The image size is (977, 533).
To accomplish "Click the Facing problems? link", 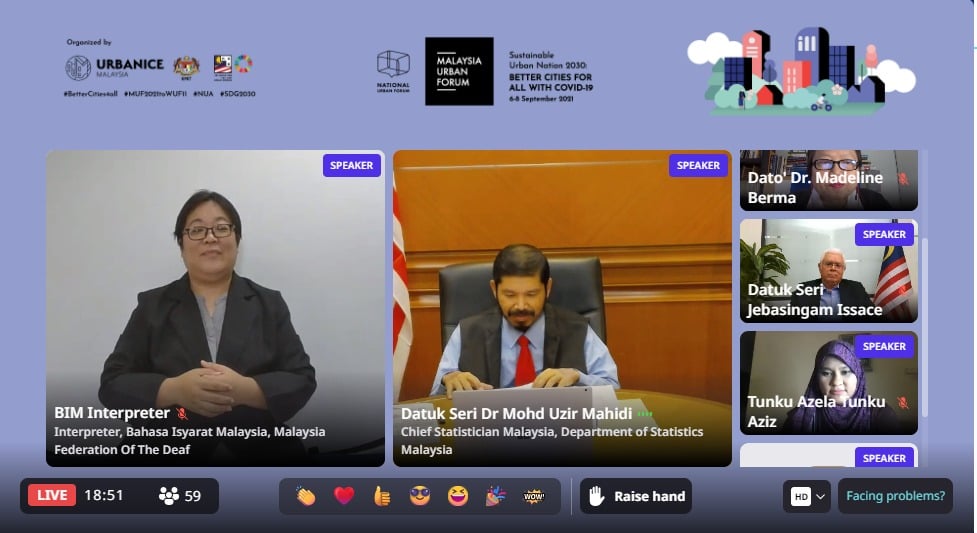I will tap(895, 496).
